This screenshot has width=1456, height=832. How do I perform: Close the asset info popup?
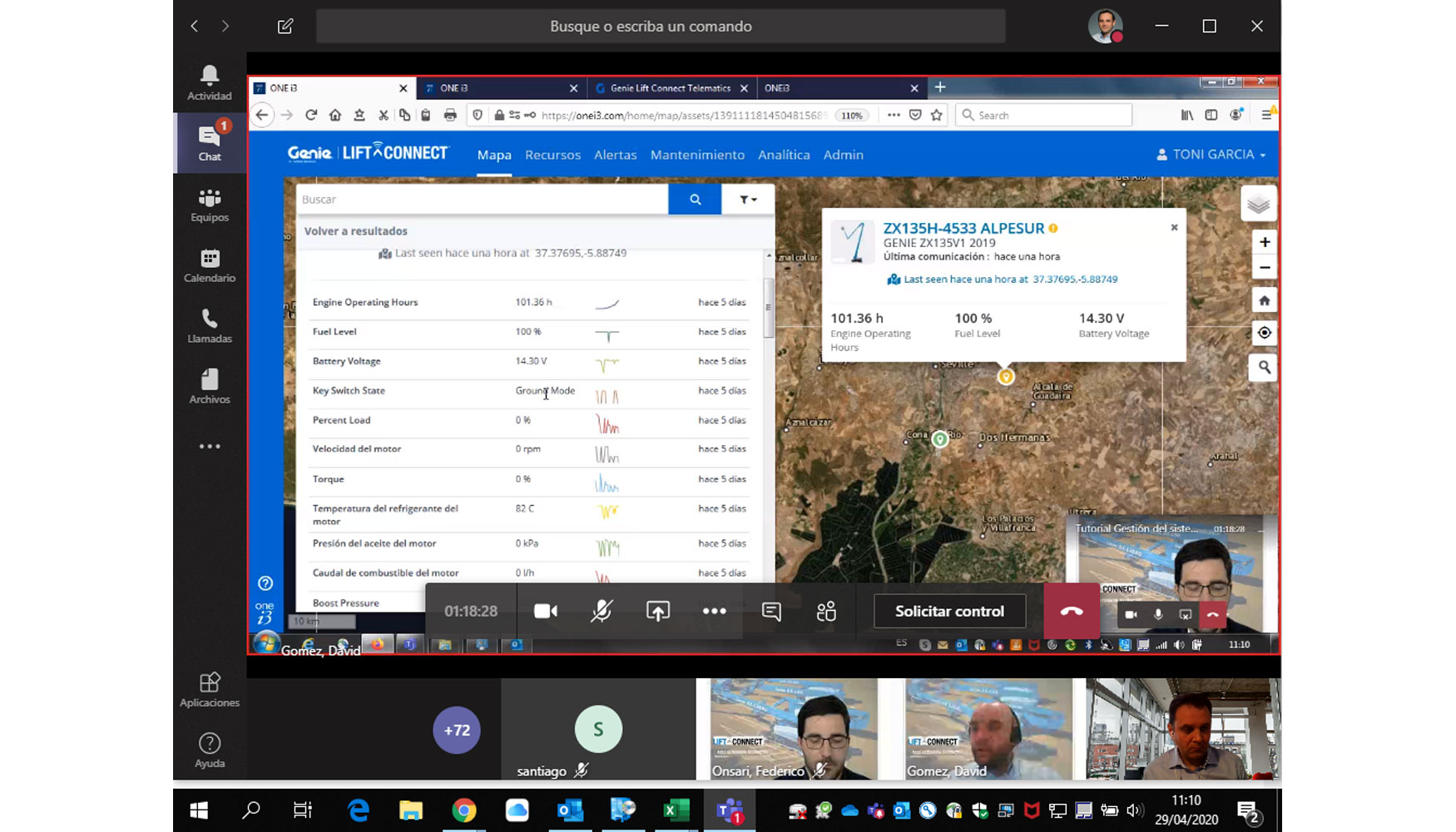(1174, 227)
